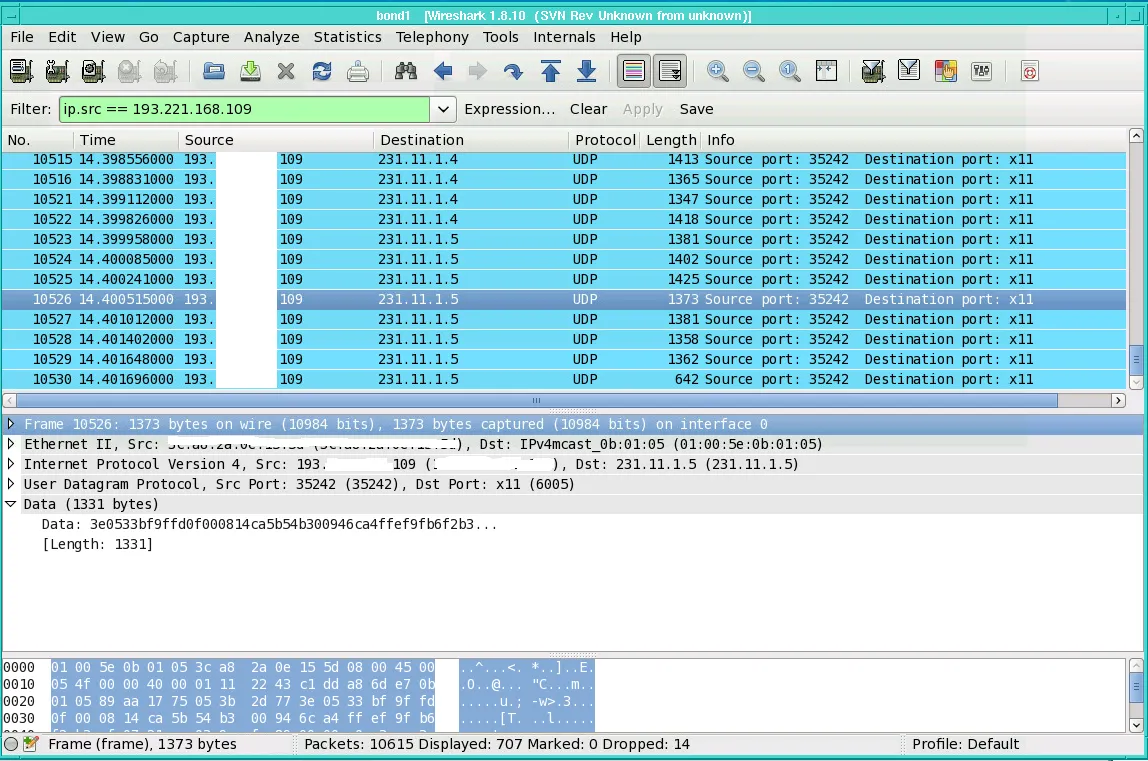This screenshot has height=761, width=1148.
Task: Open the capture options icon
Action: pyautogui.click(x=57, y=71)
